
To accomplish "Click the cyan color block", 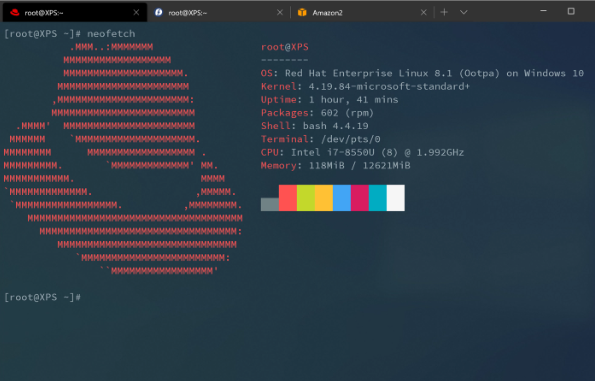I will coord(378,198).
